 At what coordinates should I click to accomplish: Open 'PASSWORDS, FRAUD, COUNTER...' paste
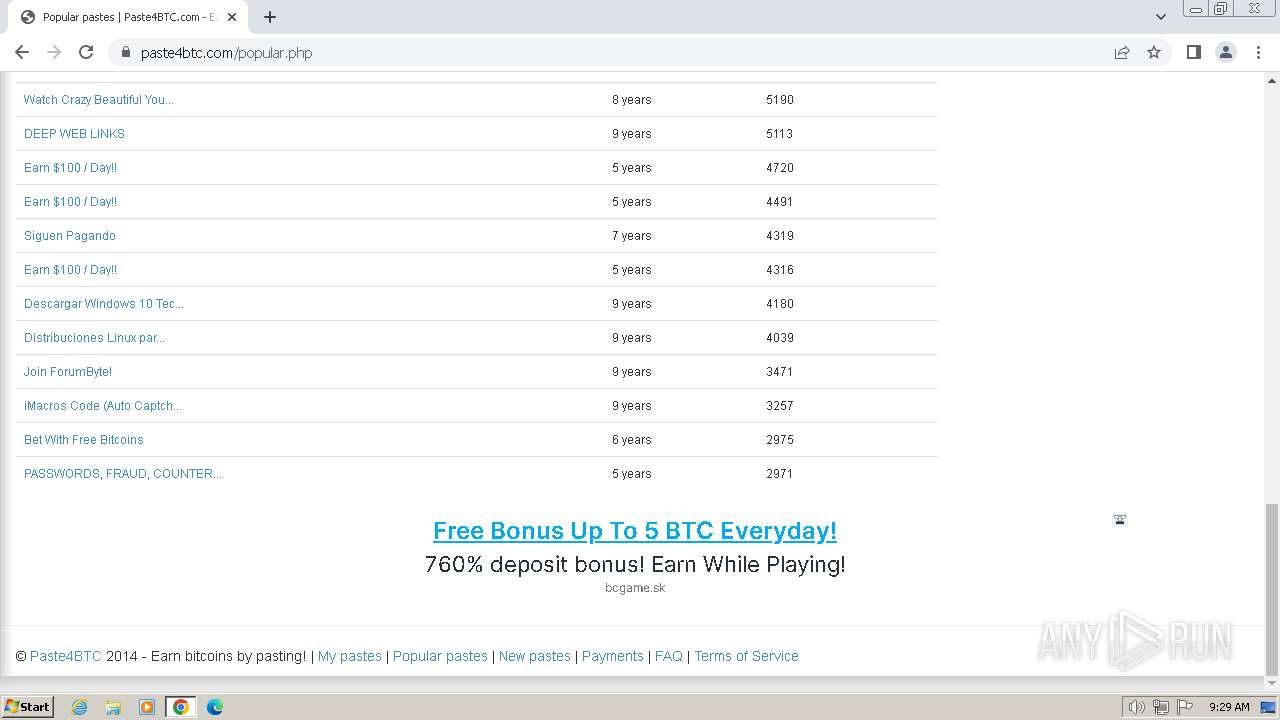click(x=123, y=474)
